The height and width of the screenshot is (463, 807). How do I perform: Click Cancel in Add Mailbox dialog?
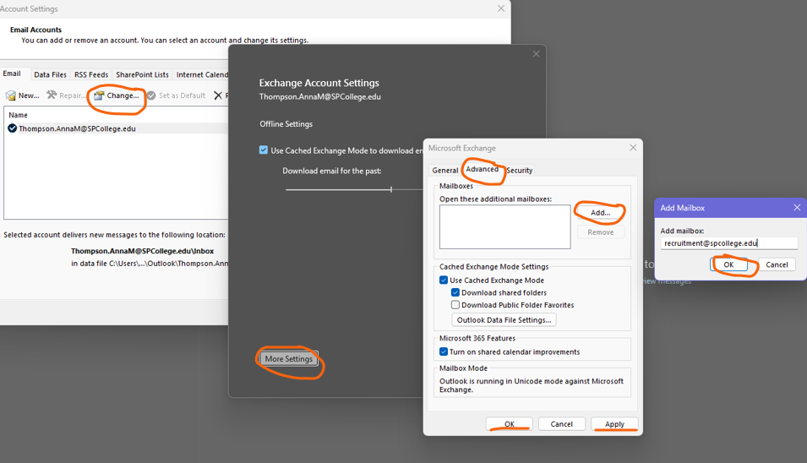pos(777,264)
